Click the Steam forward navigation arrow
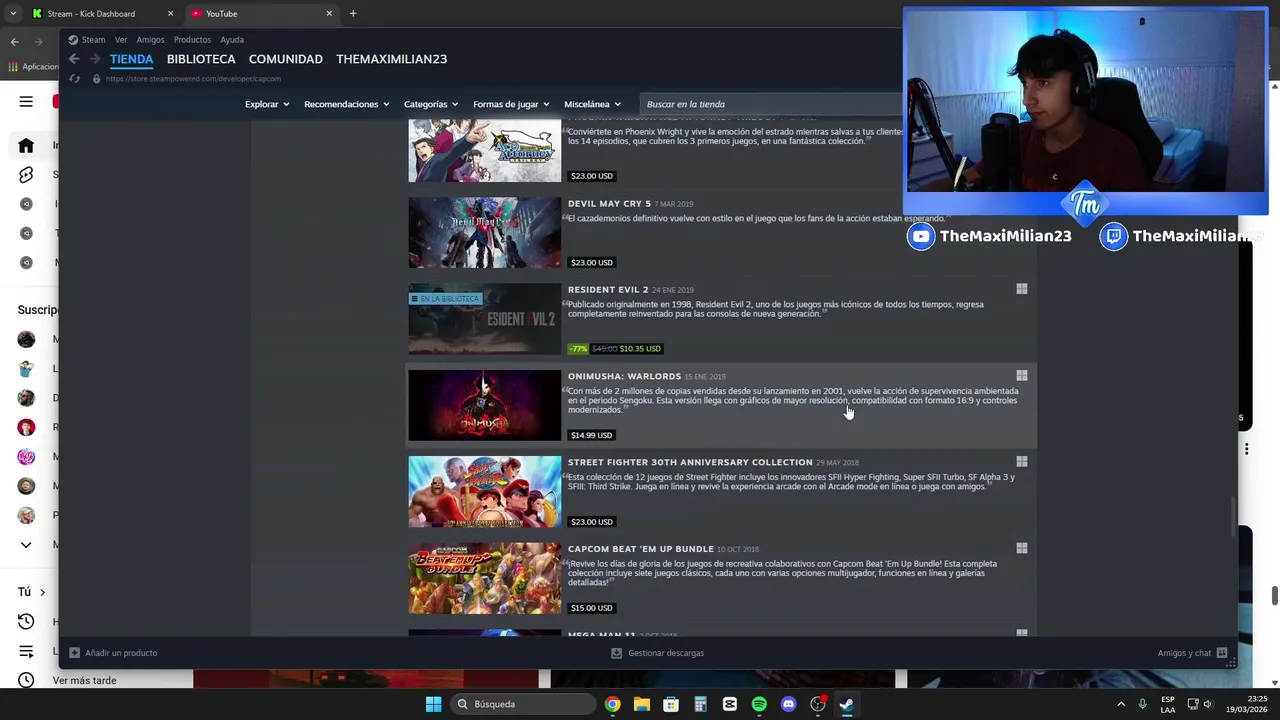The image size is (1280, 720). [x=95, y=59]
